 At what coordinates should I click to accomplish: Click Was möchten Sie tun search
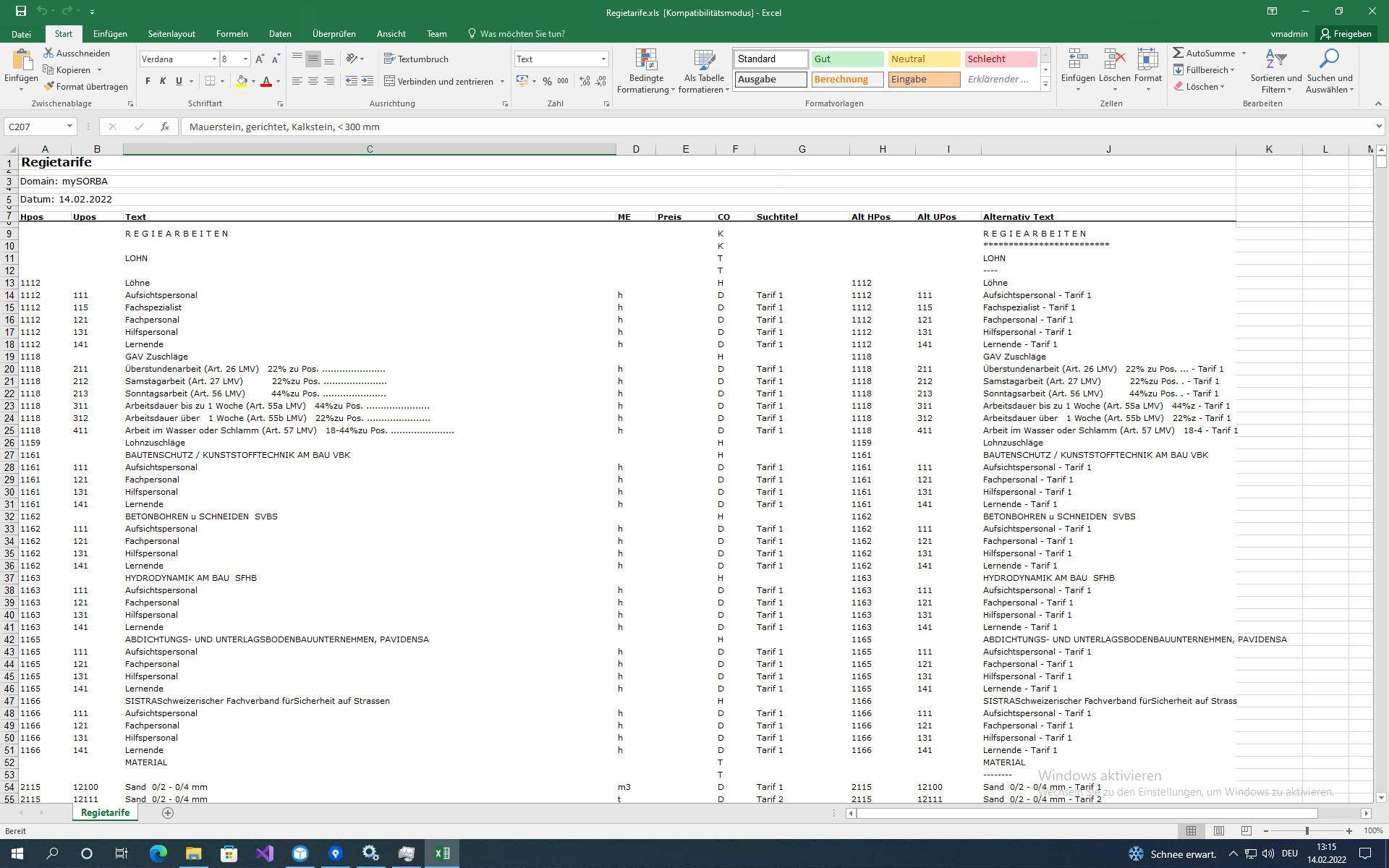(x=516, y=34)
